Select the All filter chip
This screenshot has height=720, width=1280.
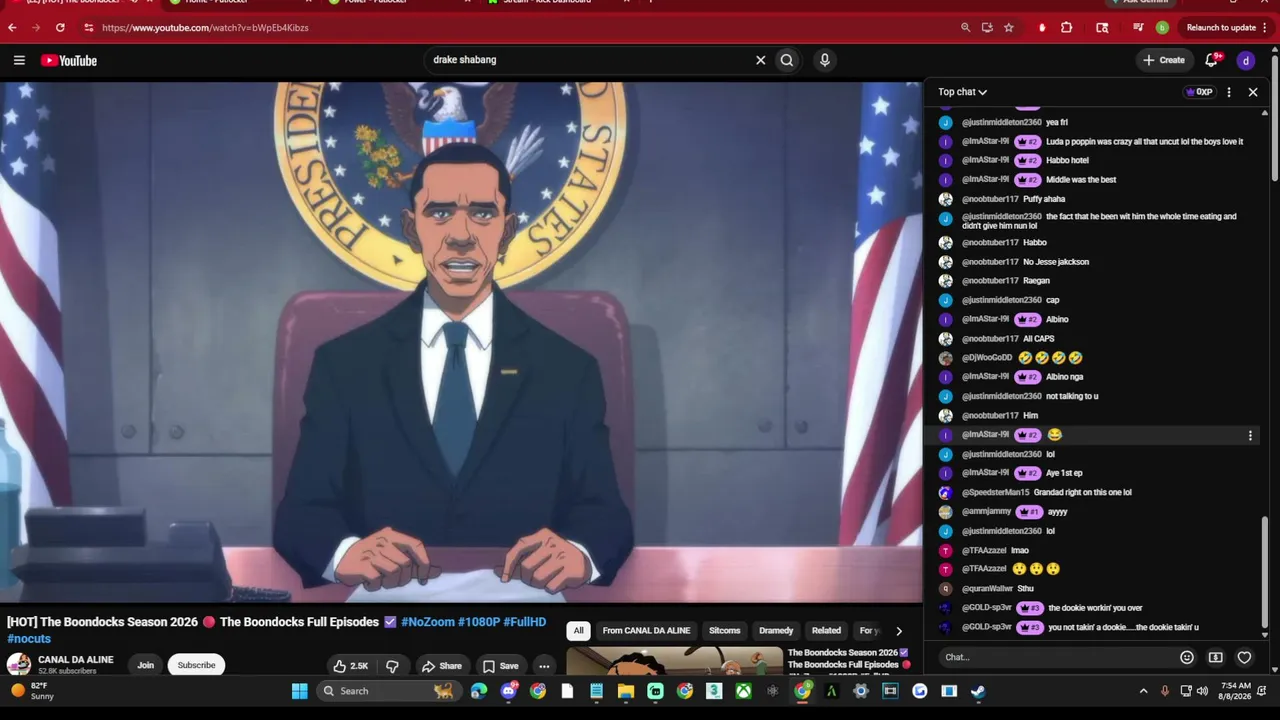(578, 631)
